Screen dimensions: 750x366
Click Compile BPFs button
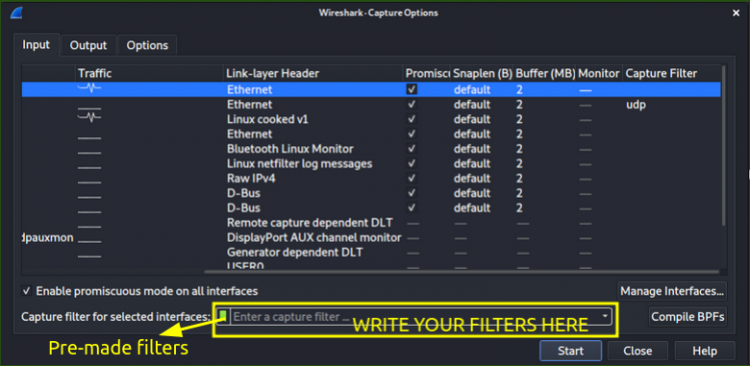click(688, 316)
